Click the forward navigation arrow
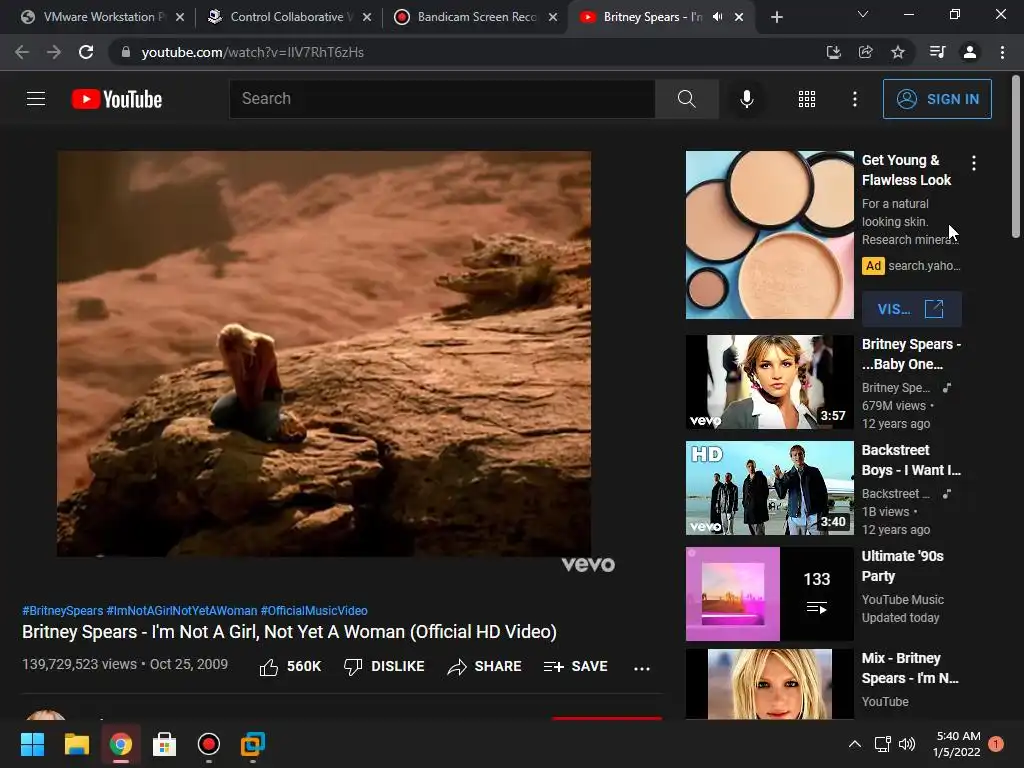This screenshot has width=1024, height=768. (54, 52)
